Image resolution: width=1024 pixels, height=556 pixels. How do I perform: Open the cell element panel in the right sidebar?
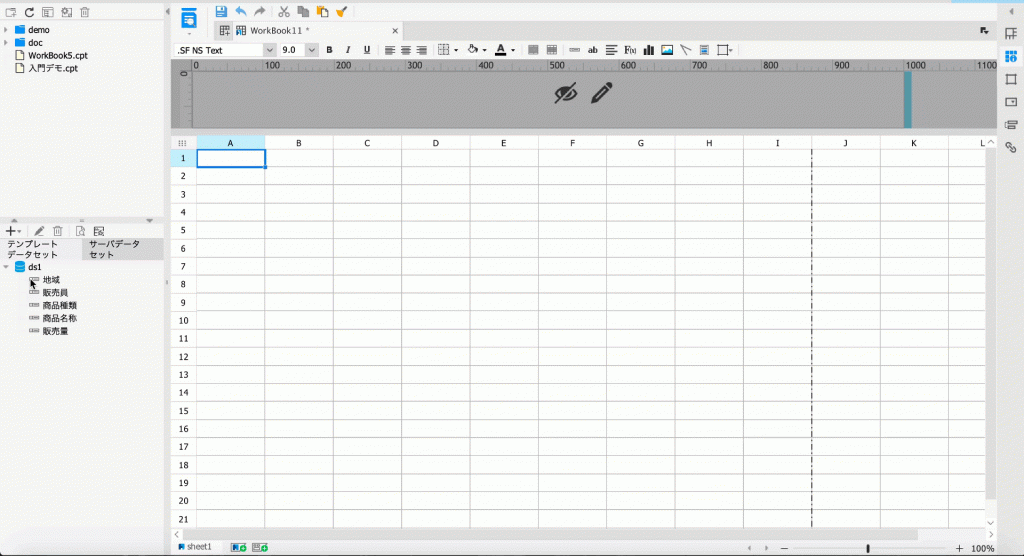point(1011,33)
